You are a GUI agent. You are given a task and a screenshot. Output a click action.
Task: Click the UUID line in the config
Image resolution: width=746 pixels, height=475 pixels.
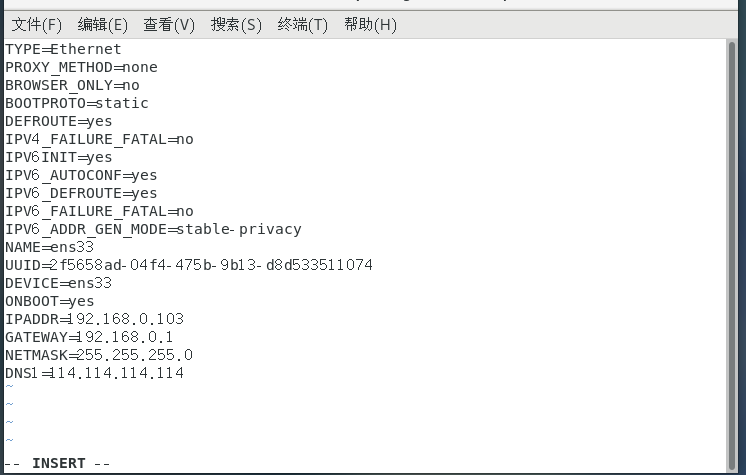[x=189, y=265]
